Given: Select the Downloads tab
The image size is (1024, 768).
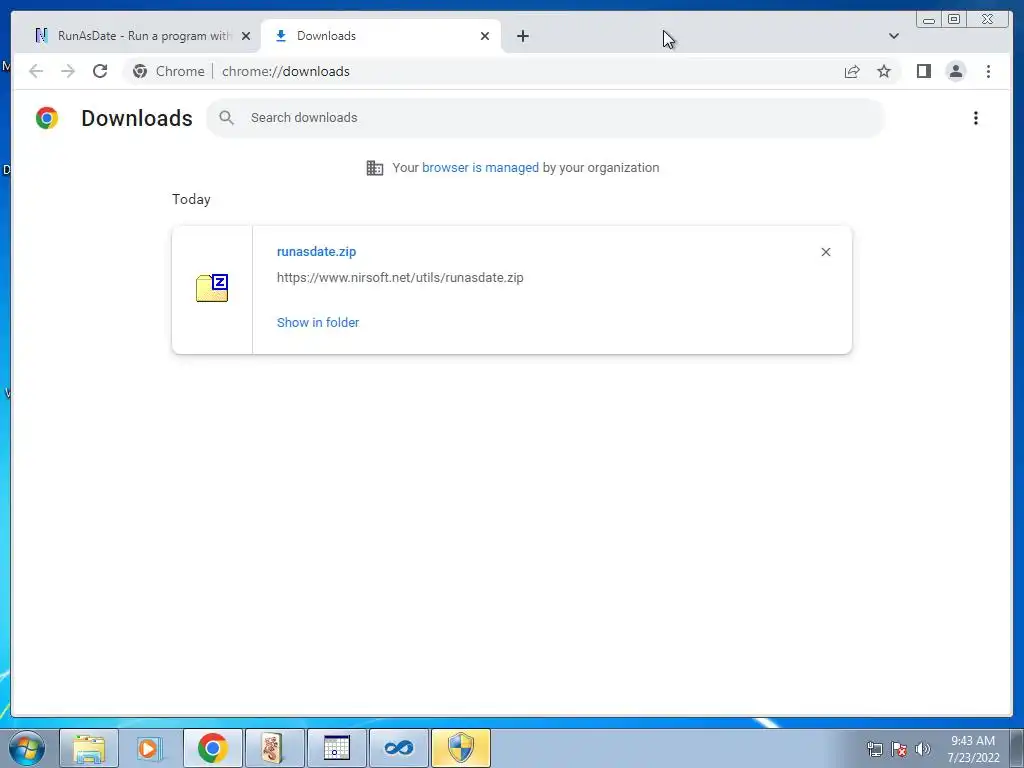Looking at the screenshot, I should (x=381, y=36).
